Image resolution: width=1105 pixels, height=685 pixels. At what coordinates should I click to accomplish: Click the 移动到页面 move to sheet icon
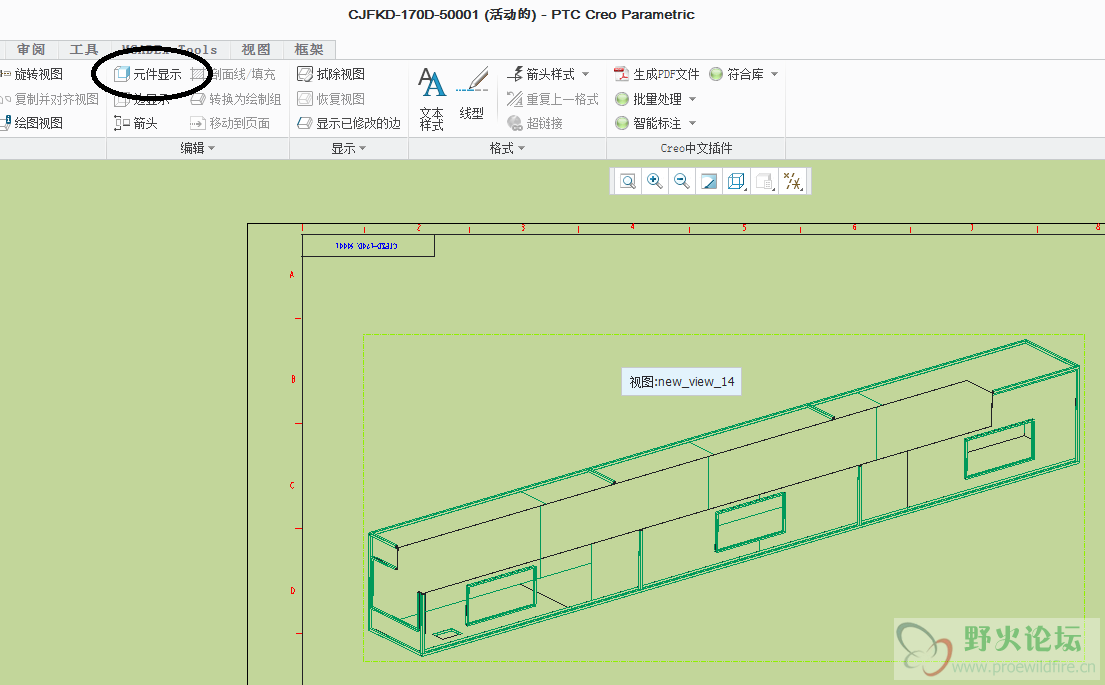[197, 123]
